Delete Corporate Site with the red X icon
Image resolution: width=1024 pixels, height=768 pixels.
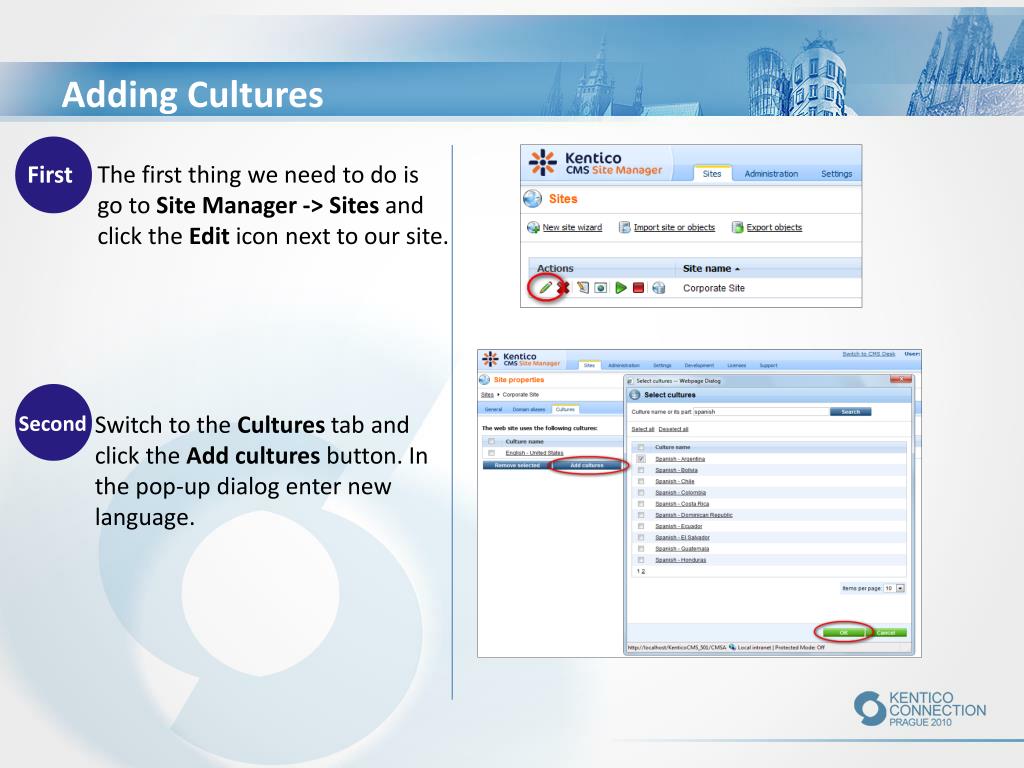tap(564, 287)
